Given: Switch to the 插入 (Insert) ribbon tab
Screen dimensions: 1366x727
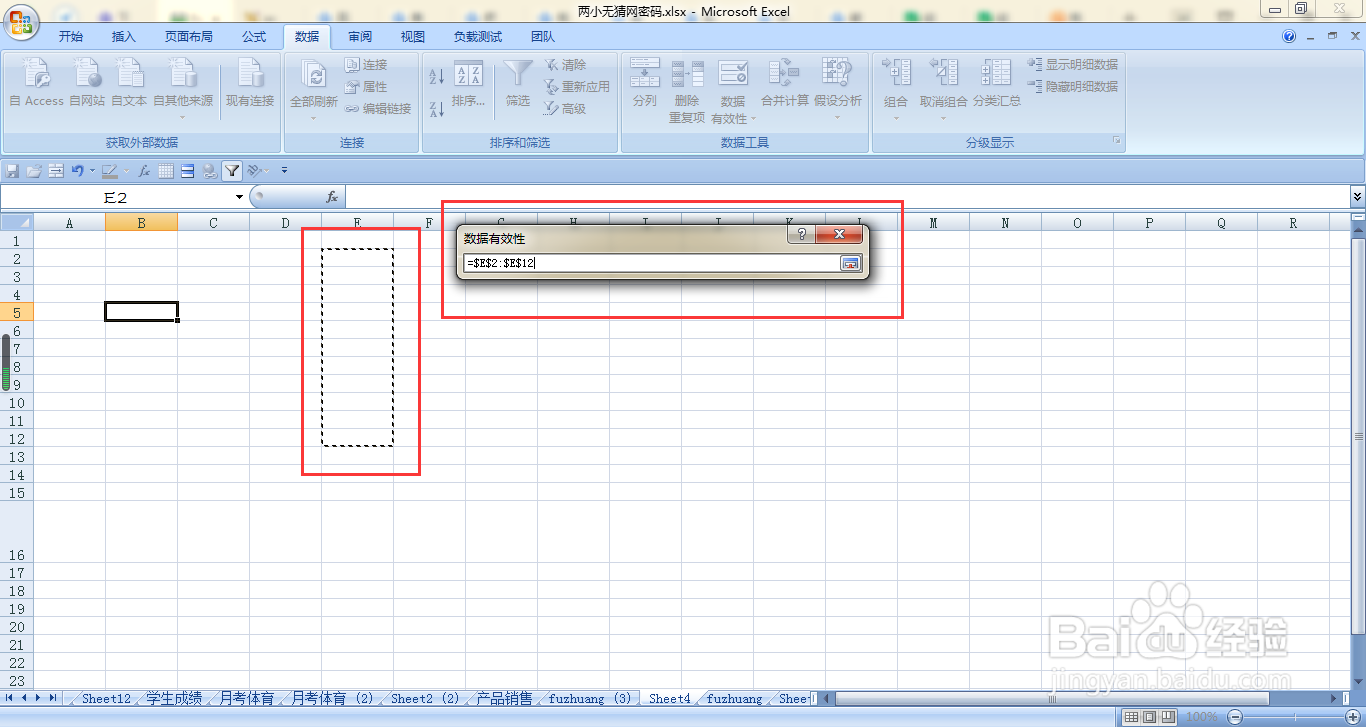Looking at the screenshot, I should pos(124,37).
